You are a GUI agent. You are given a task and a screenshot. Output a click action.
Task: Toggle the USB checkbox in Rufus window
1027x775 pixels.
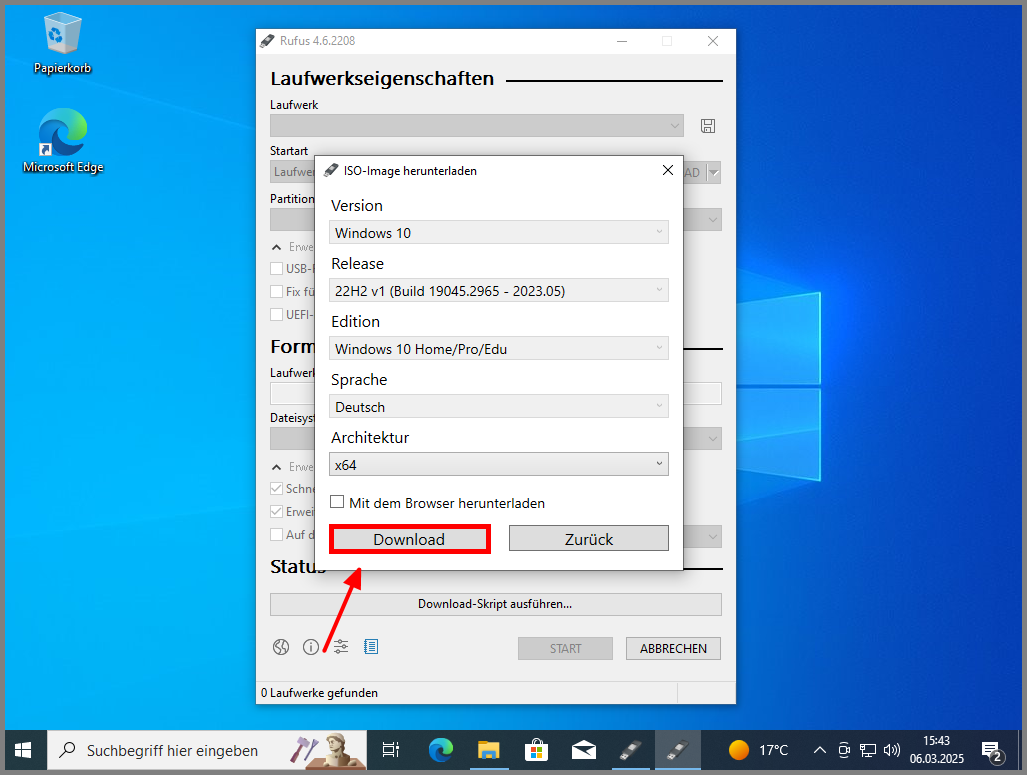pos(276,269)
